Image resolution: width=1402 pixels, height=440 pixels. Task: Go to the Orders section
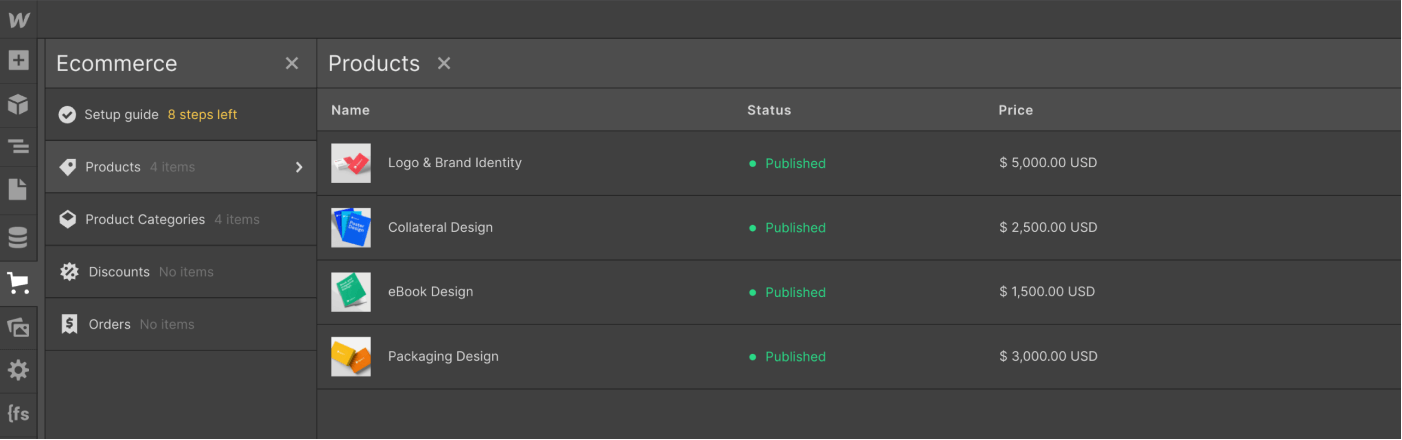click(110, 324)
